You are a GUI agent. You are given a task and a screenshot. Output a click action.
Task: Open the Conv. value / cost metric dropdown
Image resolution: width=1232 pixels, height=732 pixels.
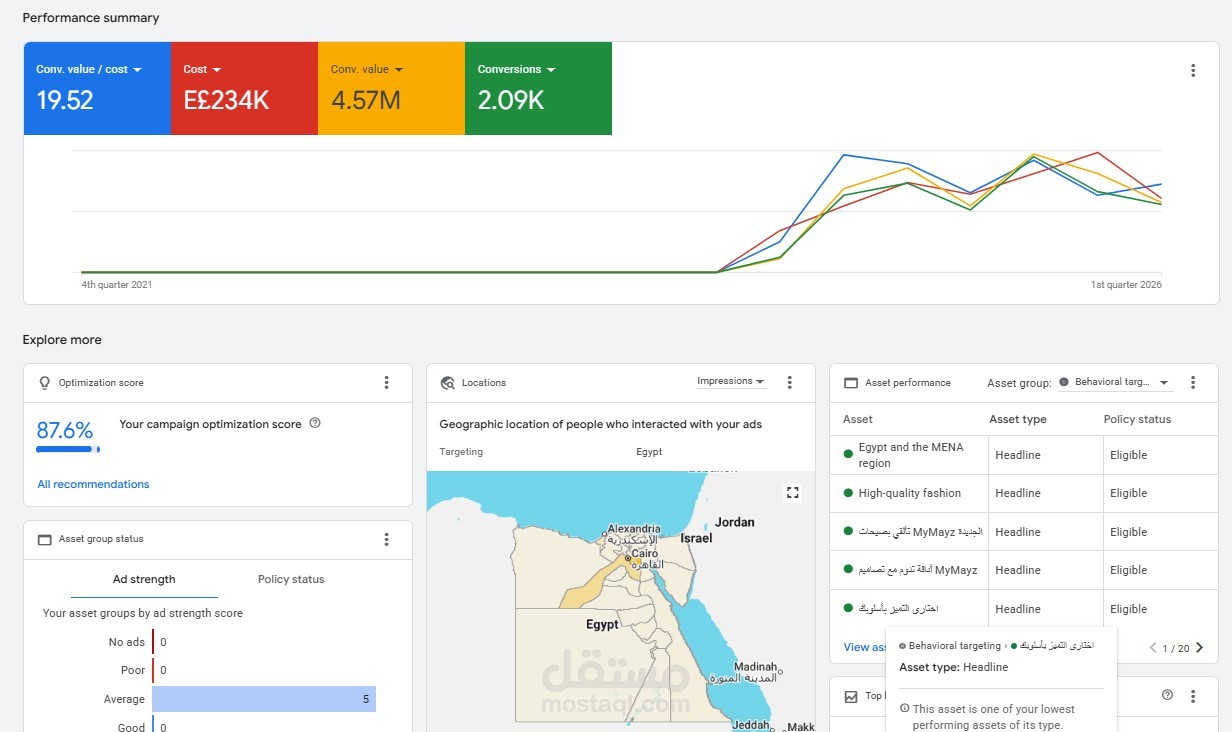137,70
